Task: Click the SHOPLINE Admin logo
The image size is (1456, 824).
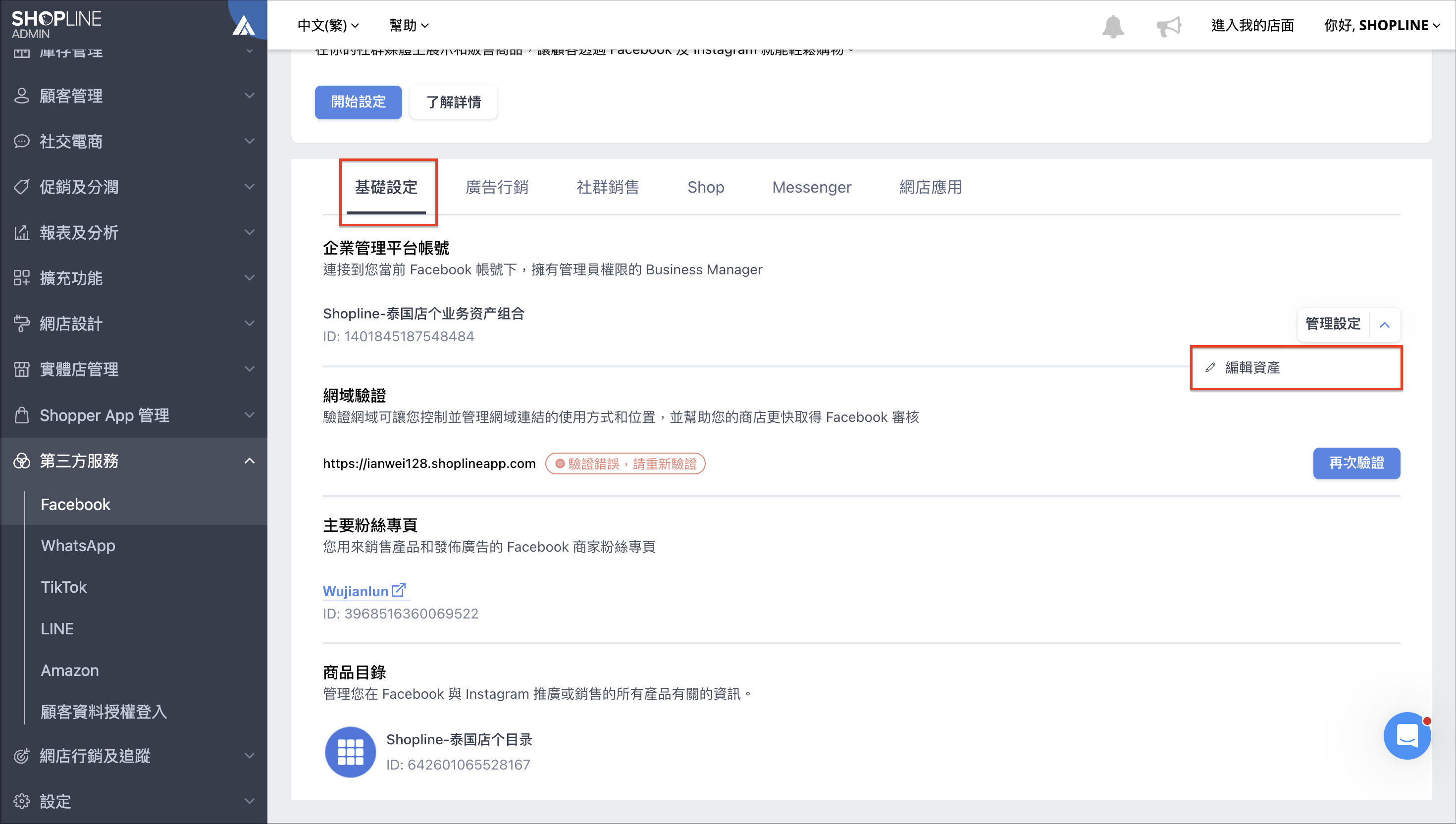Action: pos(56,24)
